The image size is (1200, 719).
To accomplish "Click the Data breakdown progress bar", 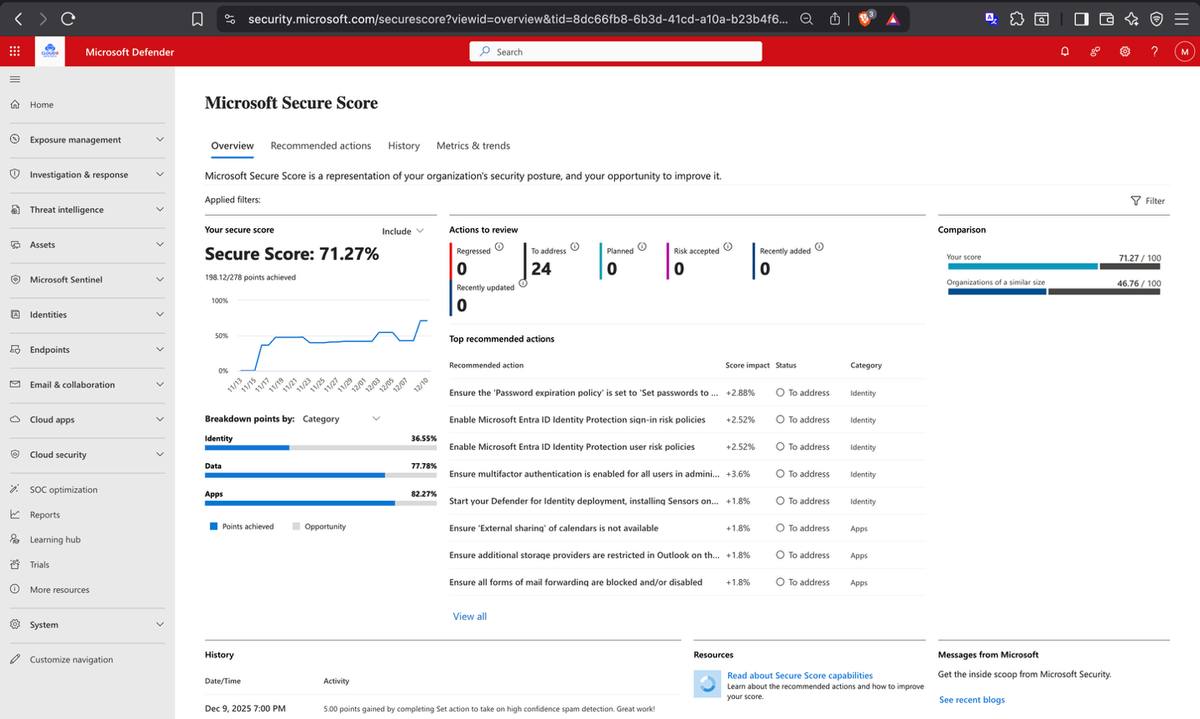I will [320, 475].
